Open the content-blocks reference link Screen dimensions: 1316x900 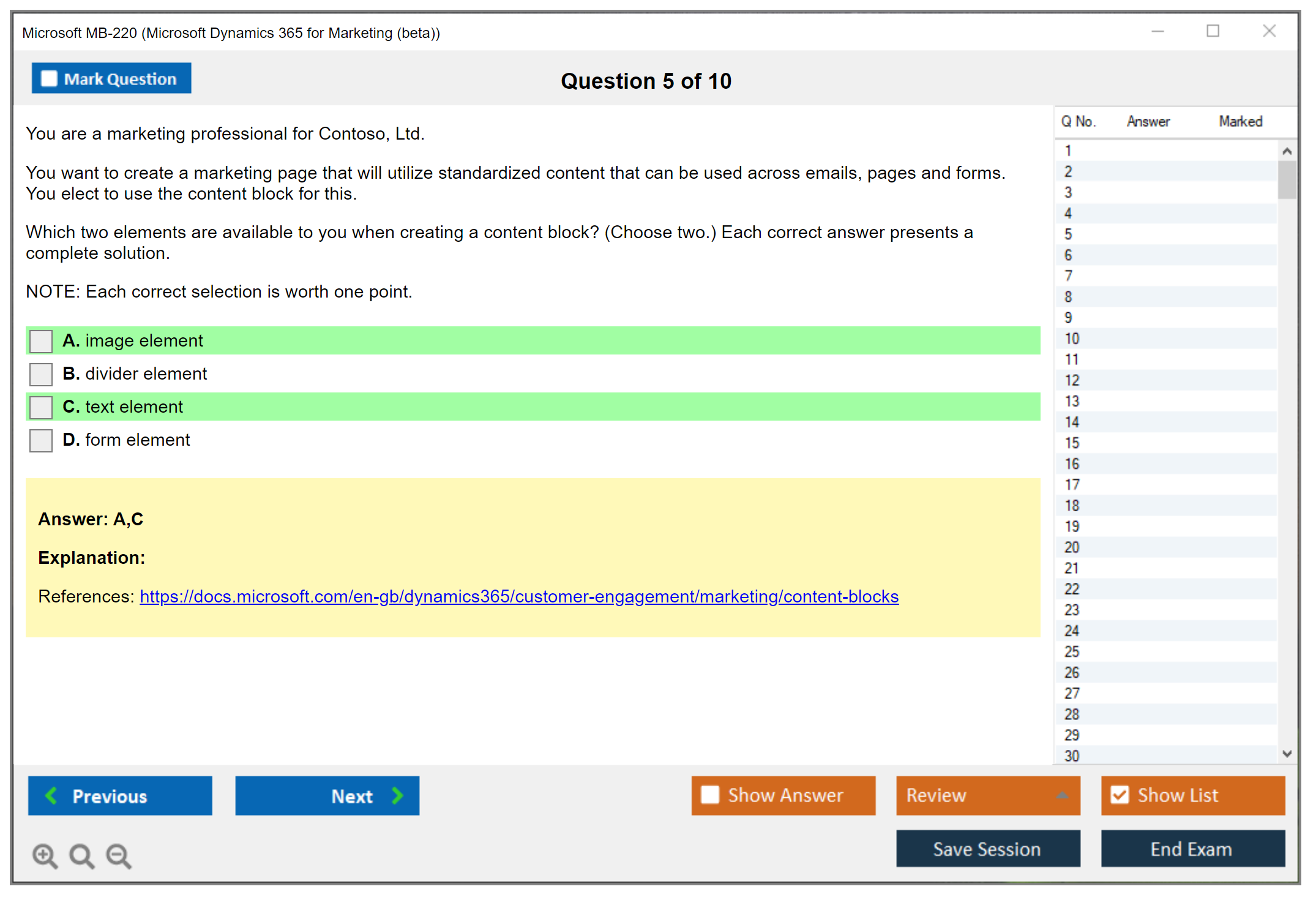pyautogui.click(x=518, y=596)
